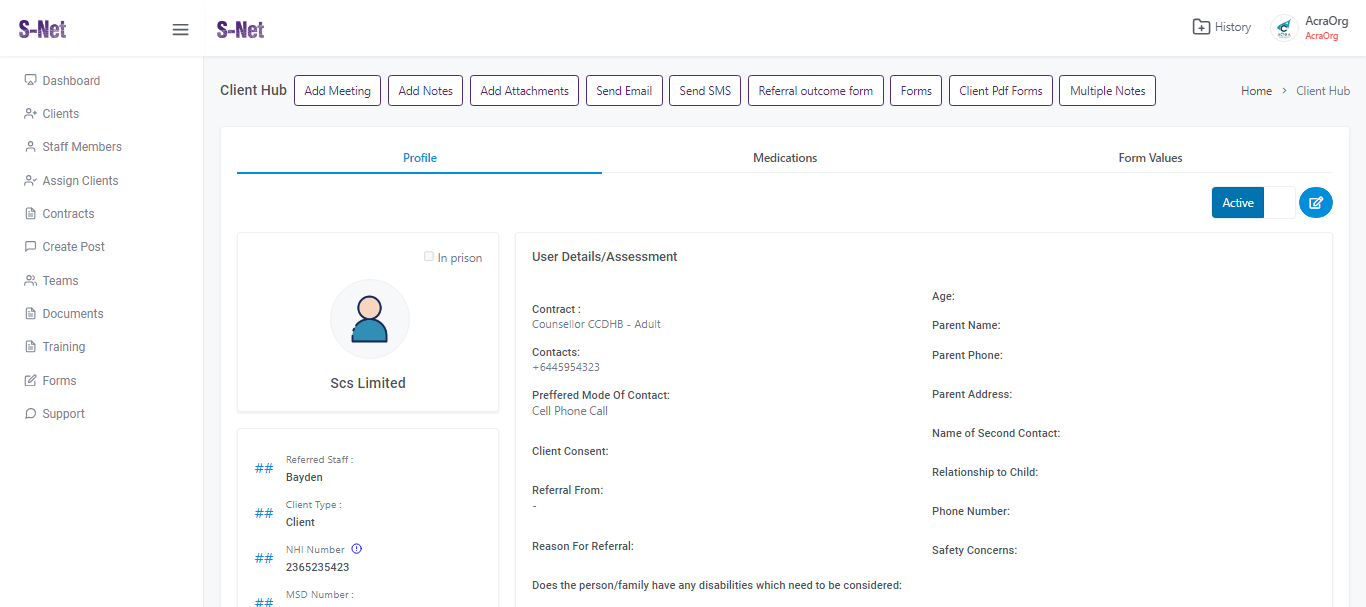The width and height of the screenshot is (1366, 607).
Task: Switch to the Form Values tab
Action: pos(1150,158)
